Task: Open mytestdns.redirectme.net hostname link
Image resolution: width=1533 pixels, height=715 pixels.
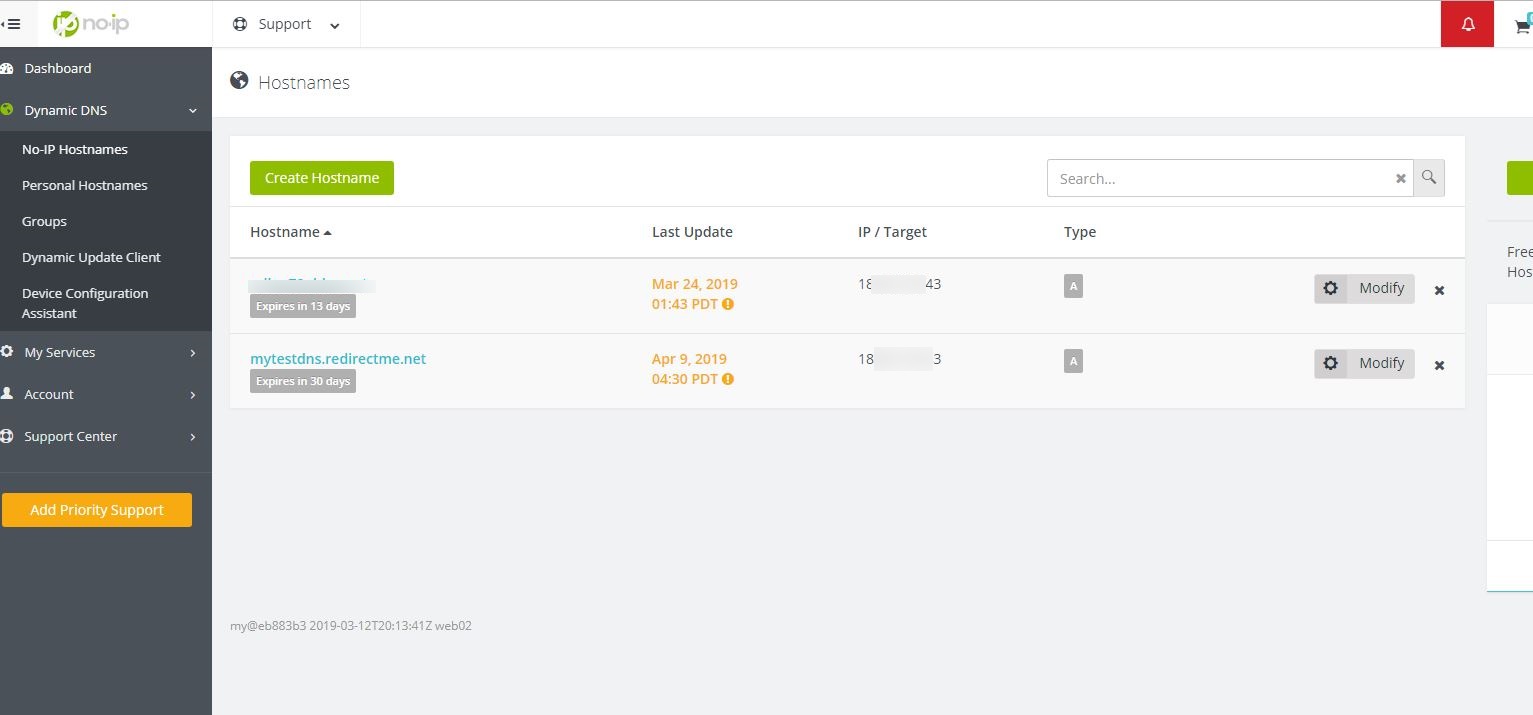Action: 337,358
